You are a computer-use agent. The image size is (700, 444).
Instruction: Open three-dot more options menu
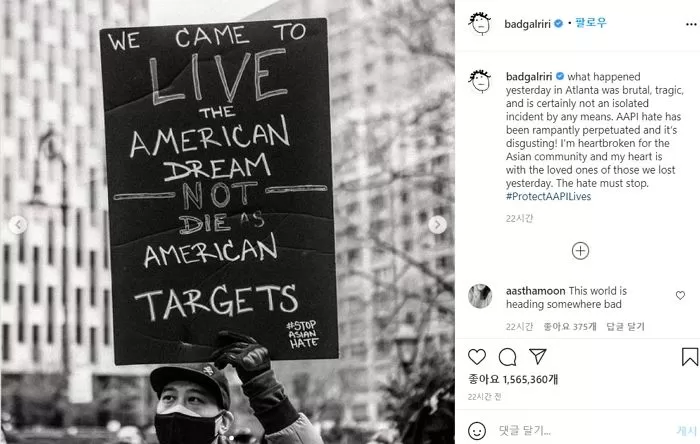(691, 25)
